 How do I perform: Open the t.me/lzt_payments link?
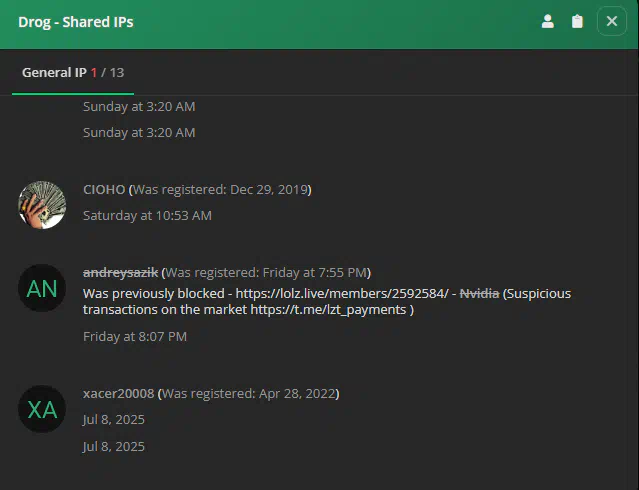coord(328,309)
